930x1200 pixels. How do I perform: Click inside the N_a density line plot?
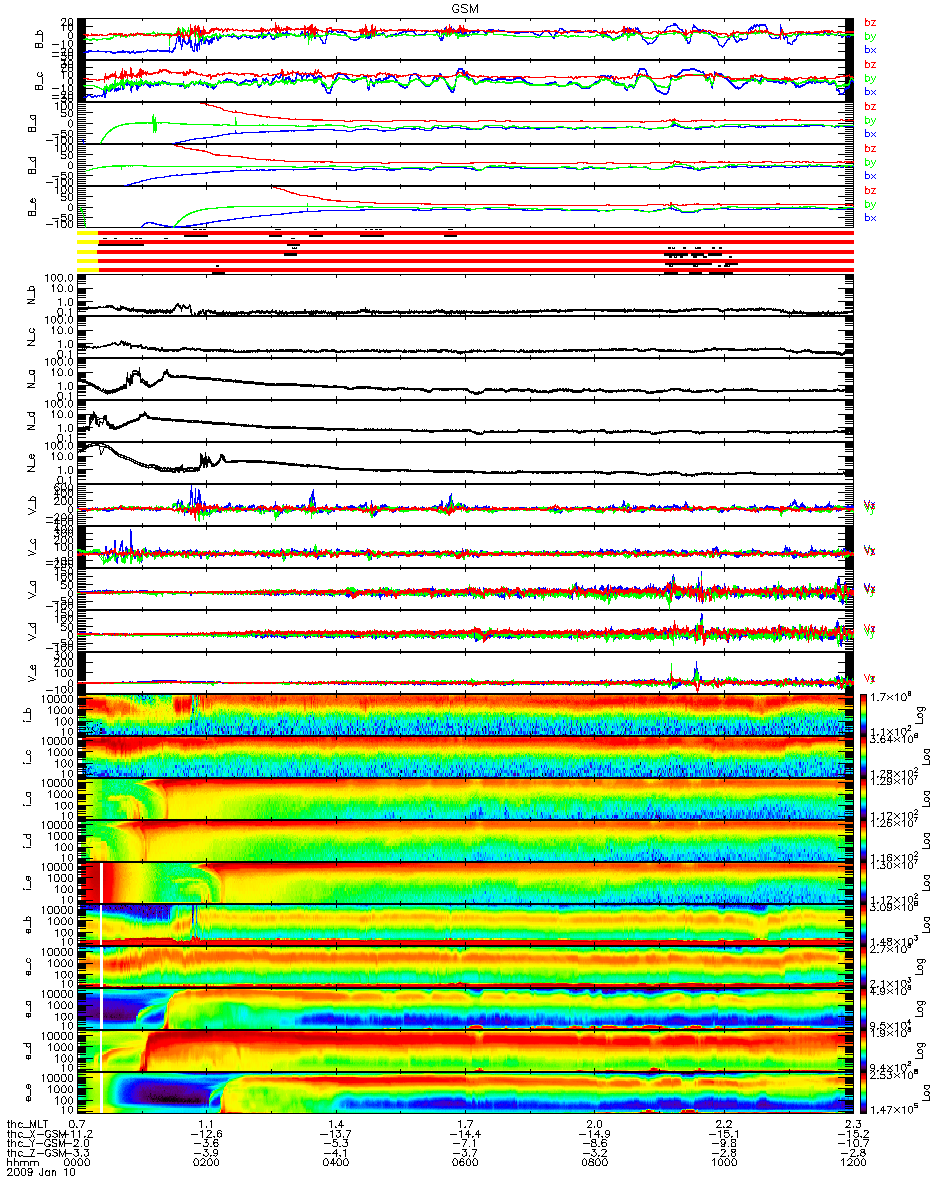pyautogui.click(x=465, y=379)
